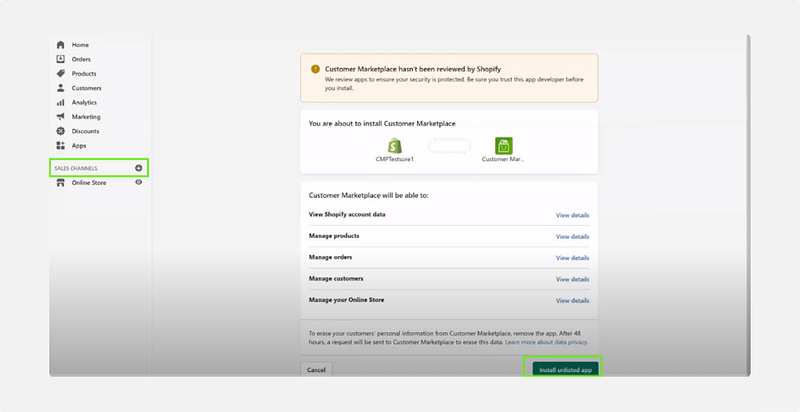The image size is (800, 412).
Task: Toggle Online Store preview eye icon
Action: pos(139,182)
